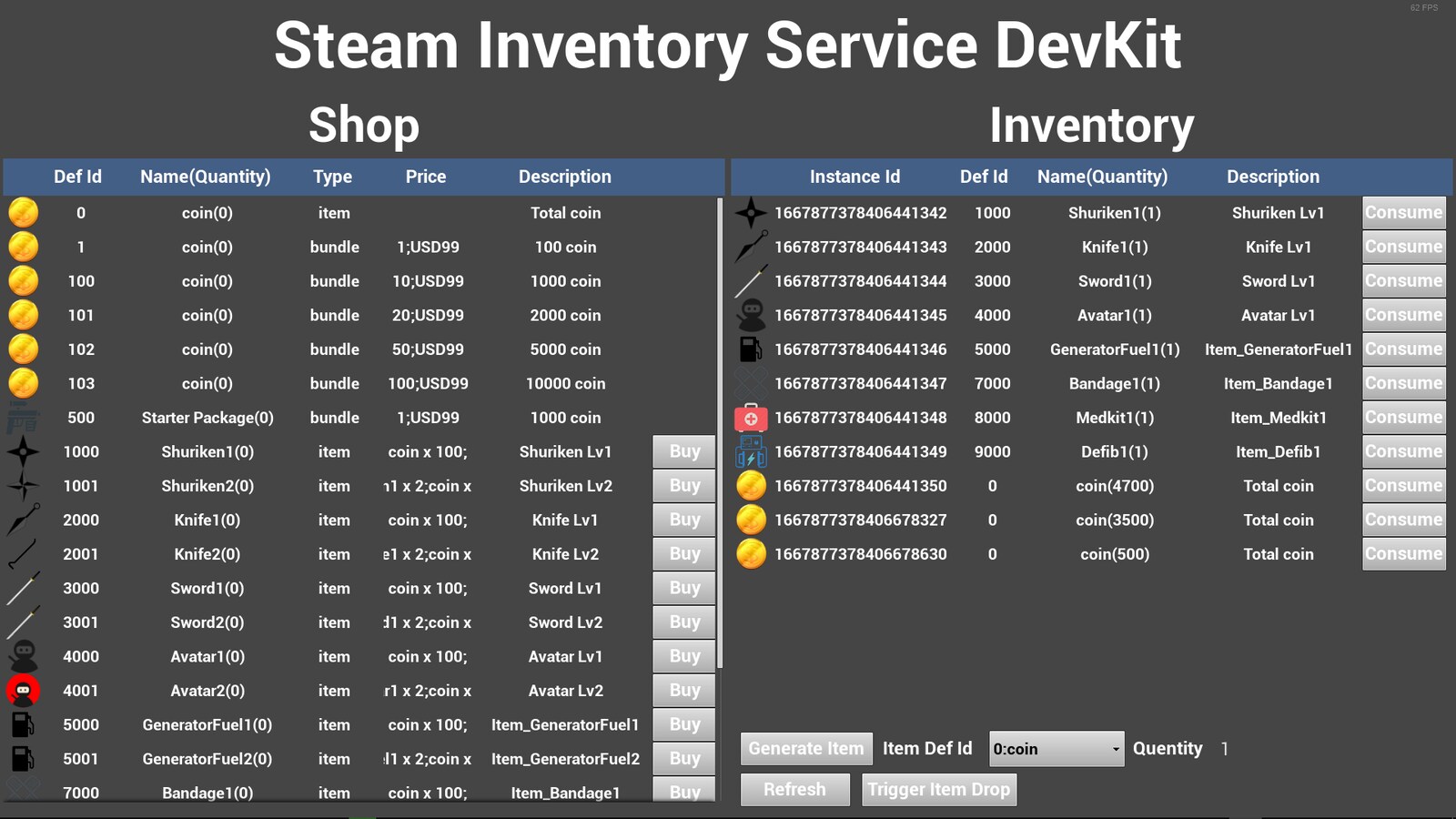Image resolution: width=1456 pixels, height=819 pixels.
Task: Click the Knife1 weapon icon
Action: [x=23, y=520]
